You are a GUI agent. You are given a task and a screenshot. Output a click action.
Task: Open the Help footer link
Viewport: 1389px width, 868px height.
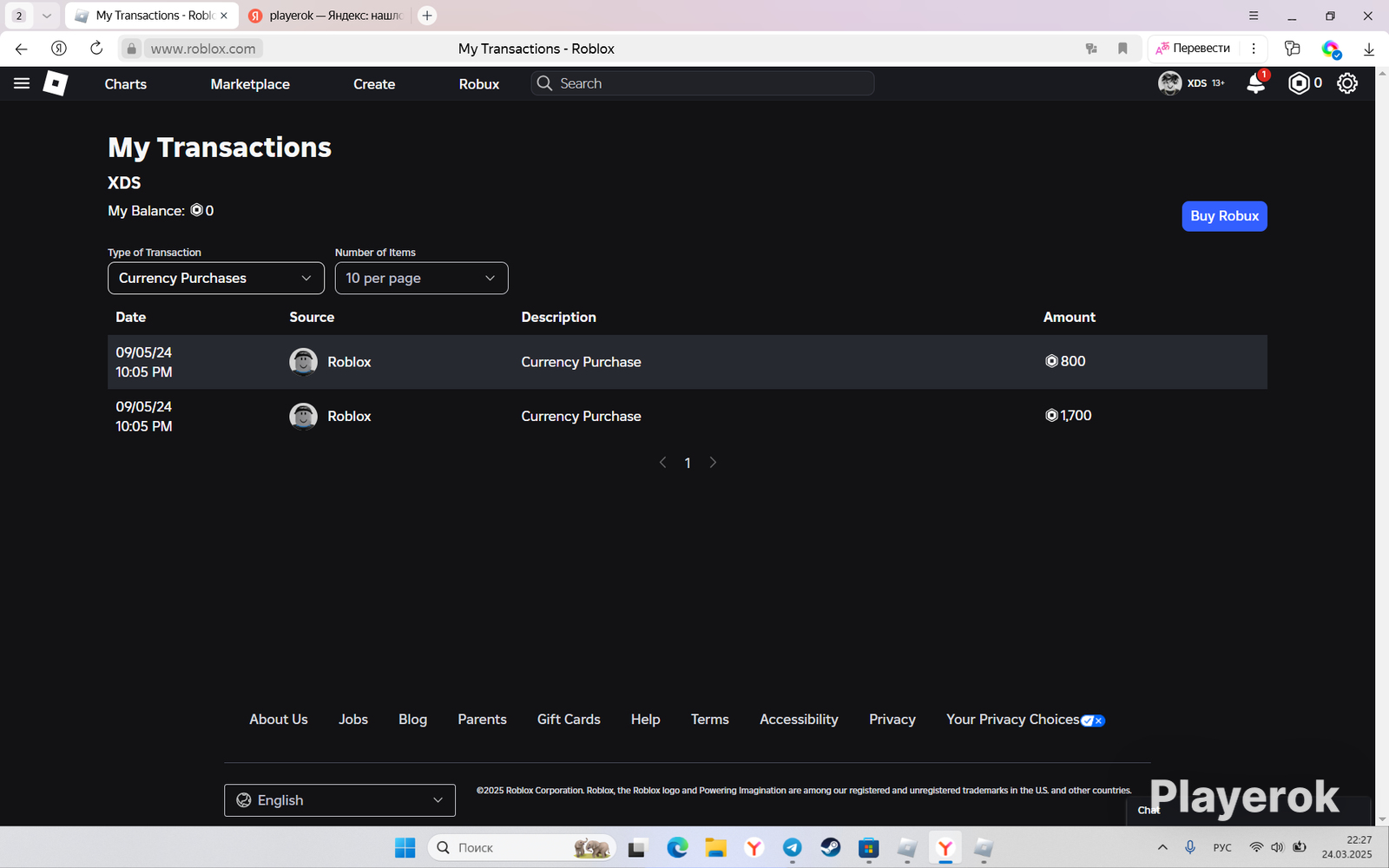click(x=645, y=720)
